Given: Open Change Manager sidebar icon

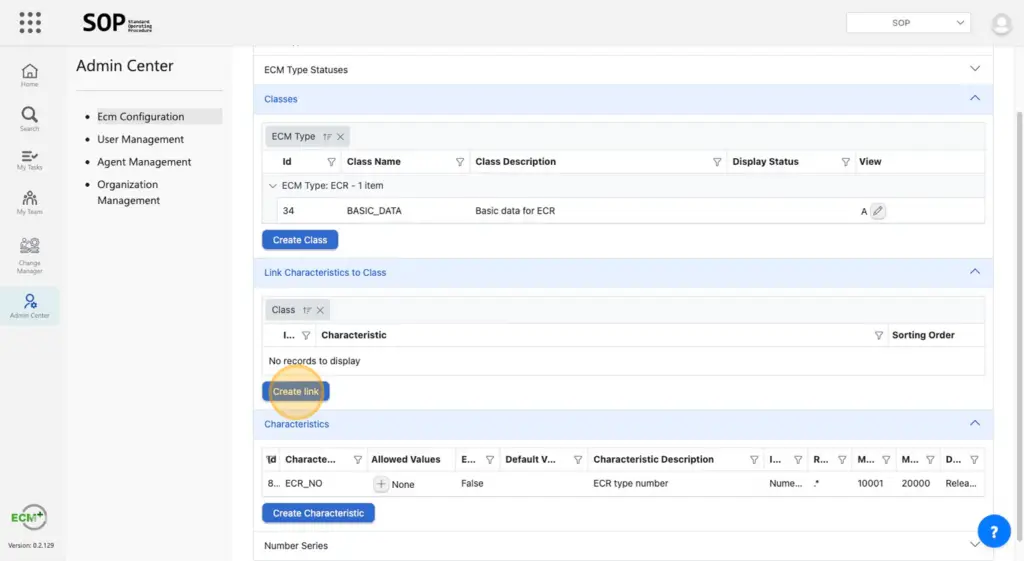Looking at the screenshot, I should click(x=30, y=253).
